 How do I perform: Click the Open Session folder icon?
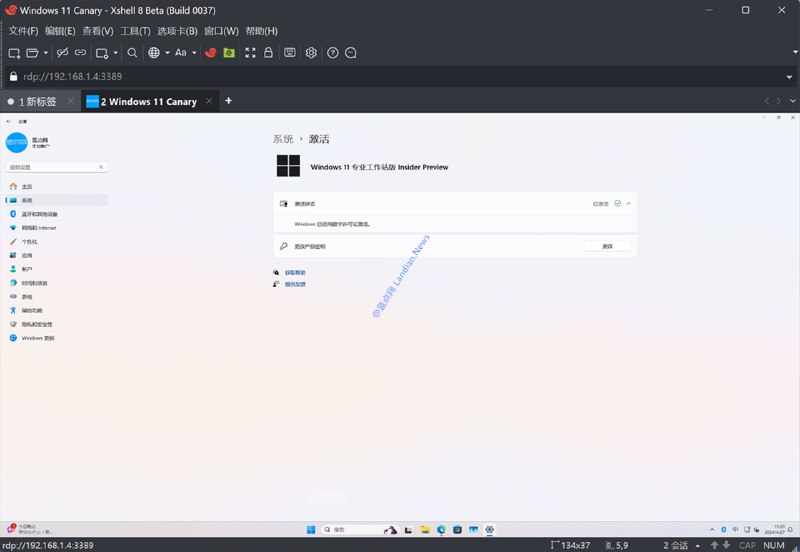click(32, 53)
